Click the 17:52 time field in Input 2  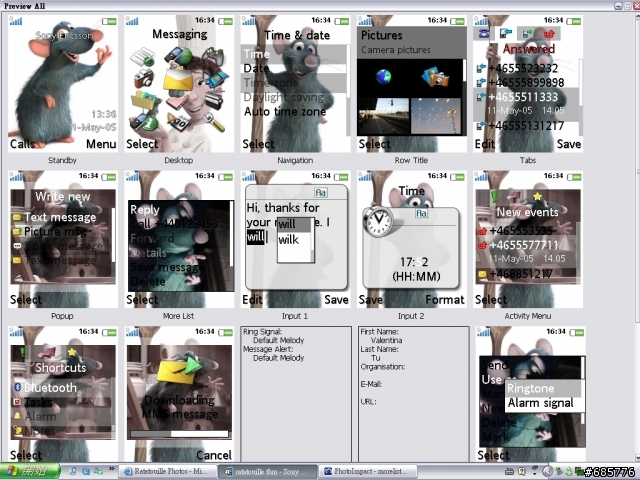pyautogui.click(x=414, y=262)
